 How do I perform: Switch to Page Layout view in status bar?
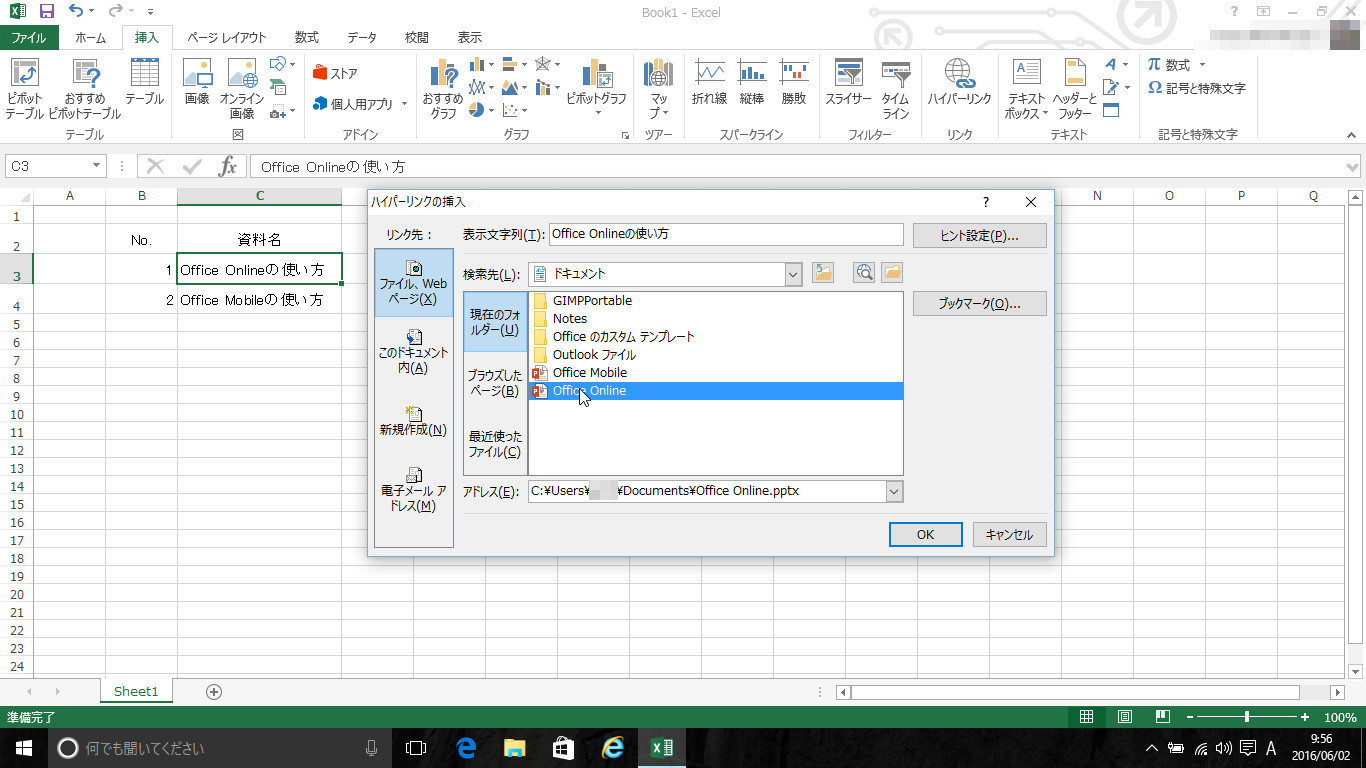pos(1125,717)
